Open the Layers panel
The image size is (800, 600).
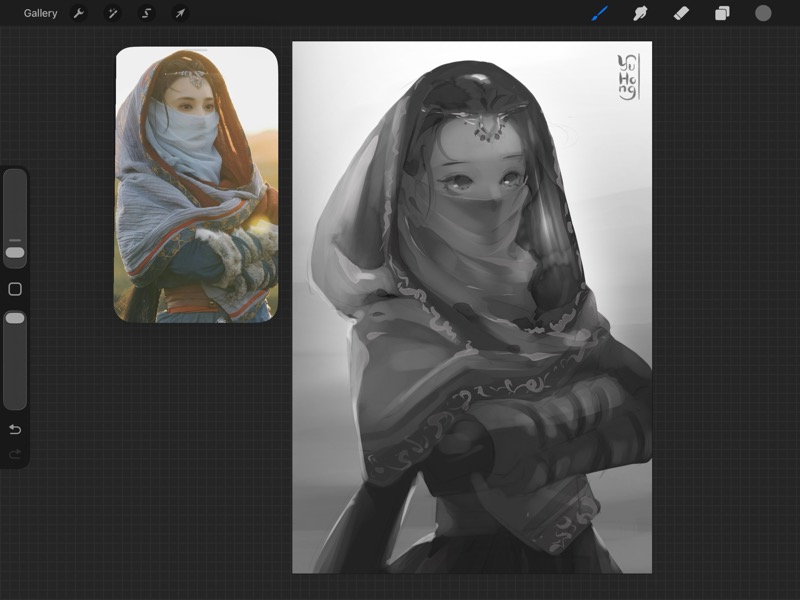pyautogui.click(x=722, y=13)
